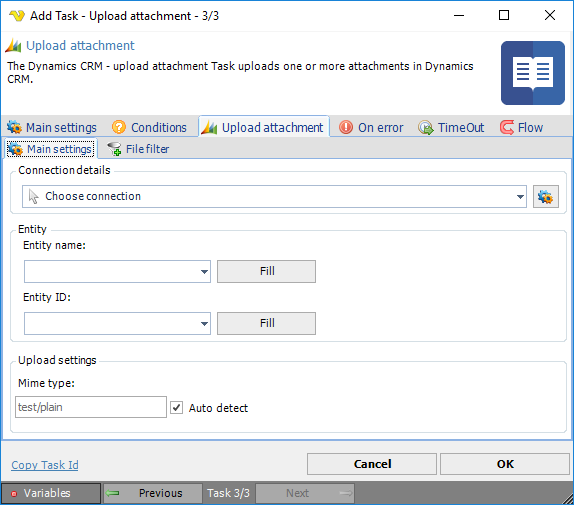
Task: Go to the TimeOut tab
Action: pos(451,127)
